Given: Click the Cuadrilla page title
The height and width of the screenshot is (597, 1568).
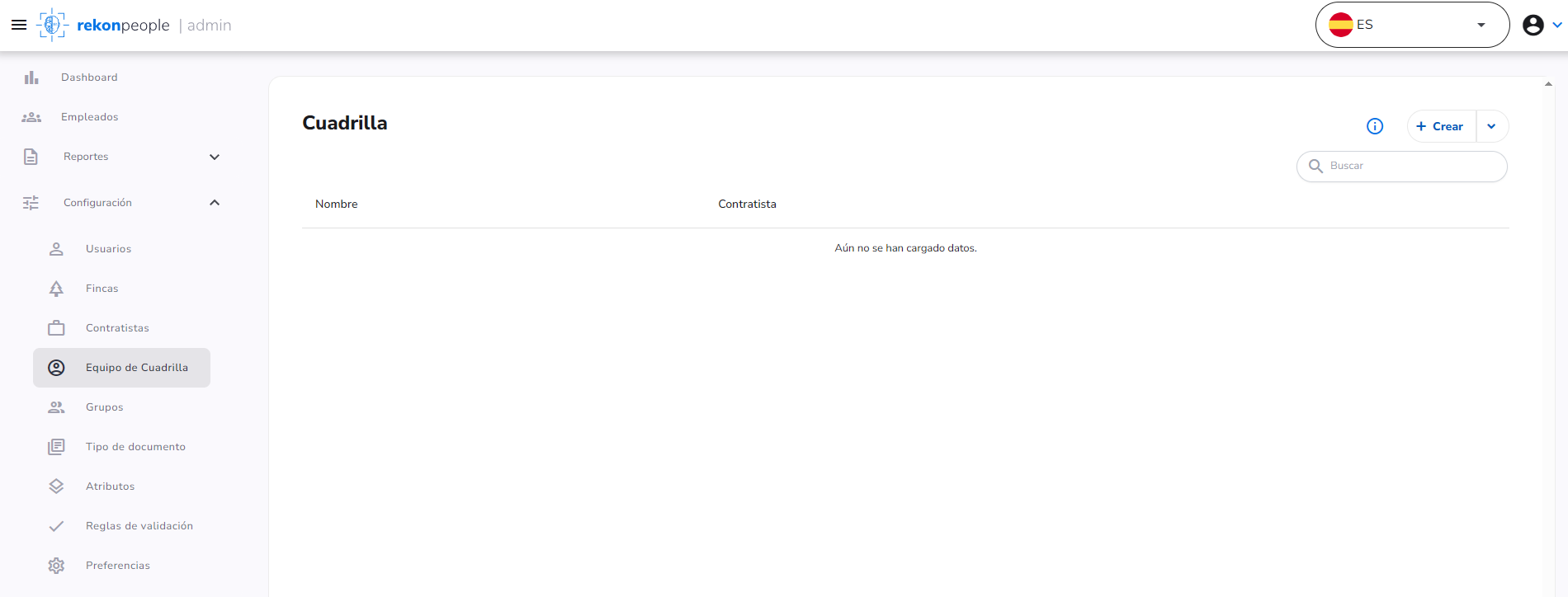Looking at the screenshot, I should [x=345, y=123].
